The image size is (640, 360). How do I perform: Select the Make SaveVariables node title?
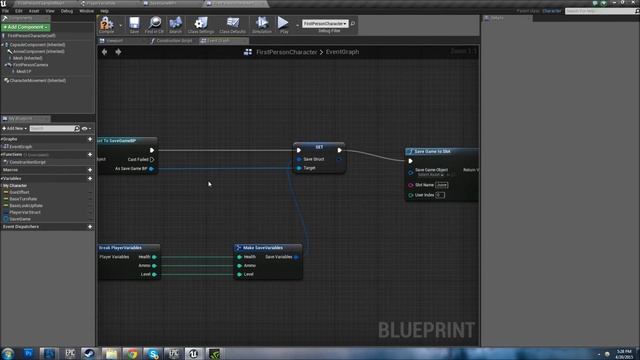(x=262, y=248)
